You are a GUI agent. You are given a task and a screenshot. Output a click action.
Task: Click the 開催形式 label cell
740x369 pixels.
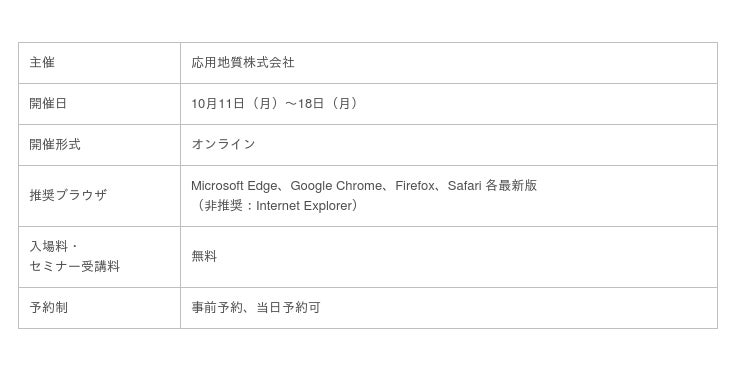99,145
